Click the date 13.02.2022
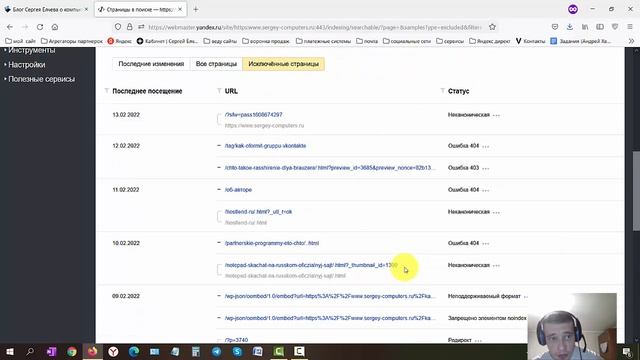This screenshot has width=640, height=360. coord(126,115)
